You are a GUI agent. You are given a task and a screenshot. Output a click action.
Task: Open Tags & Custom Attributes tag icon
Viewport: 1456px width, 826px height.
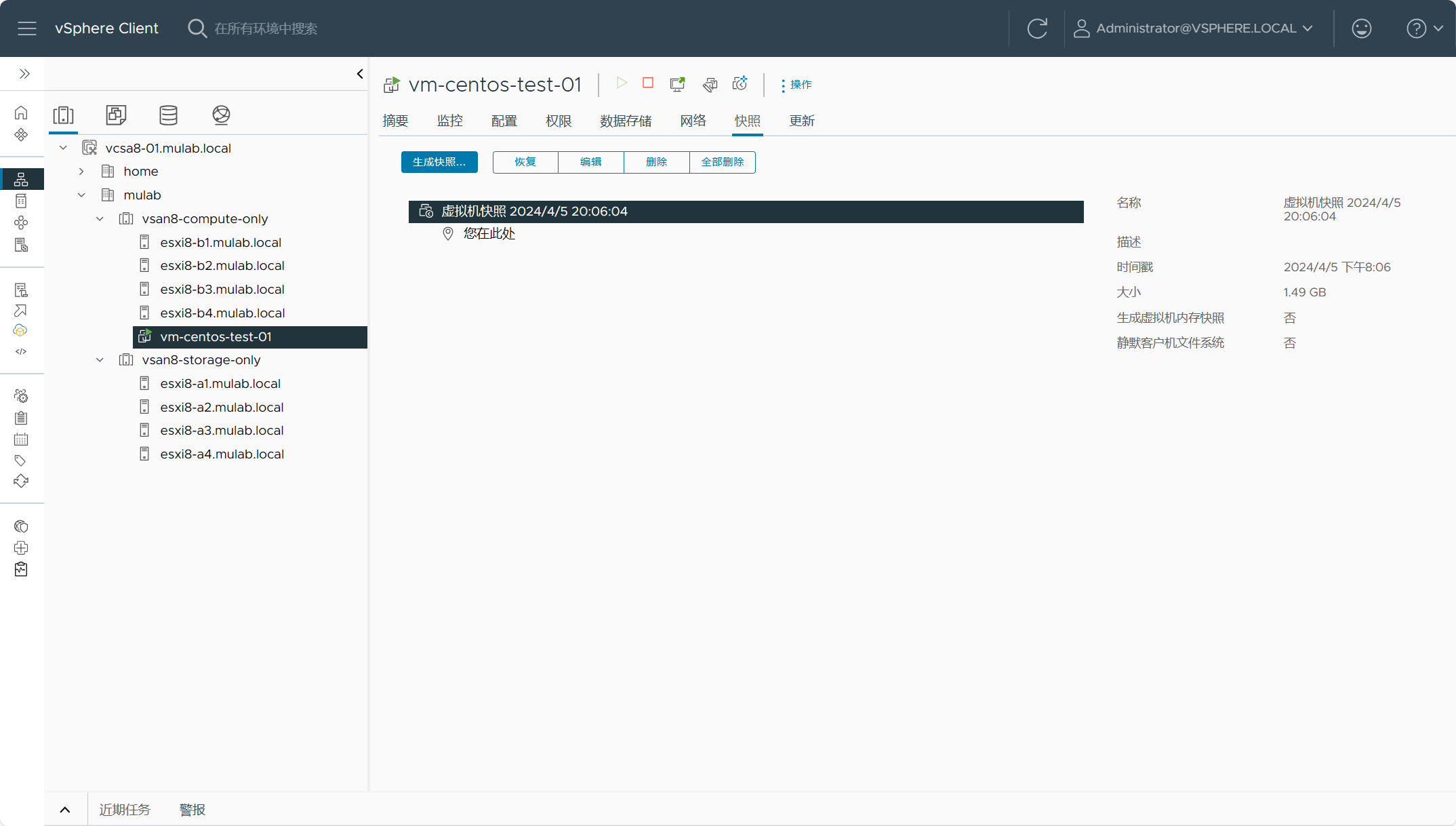(x=21, y=460)
